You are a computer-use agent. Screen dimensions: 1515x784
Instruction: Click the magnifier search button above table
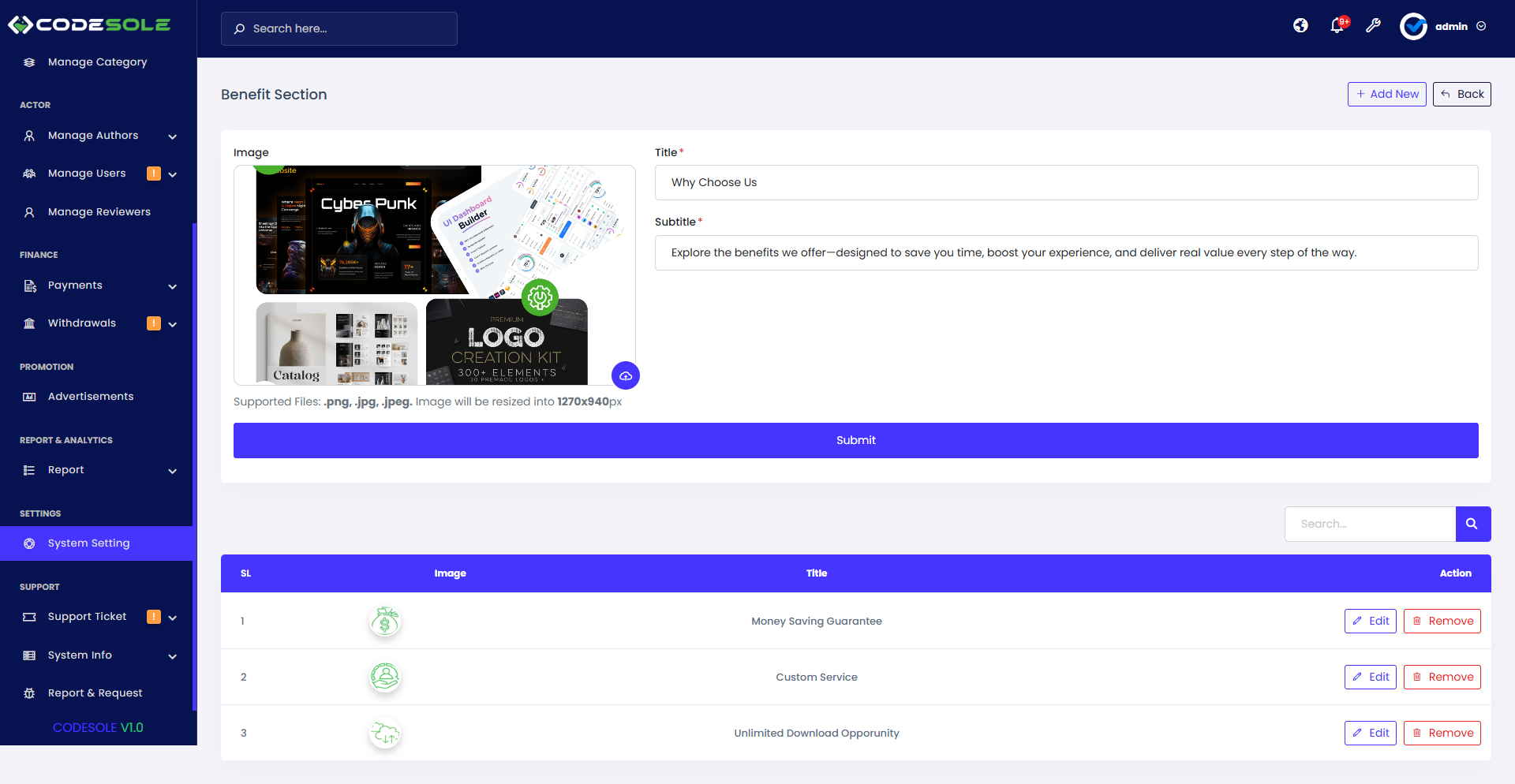(x=1472, y=524)
